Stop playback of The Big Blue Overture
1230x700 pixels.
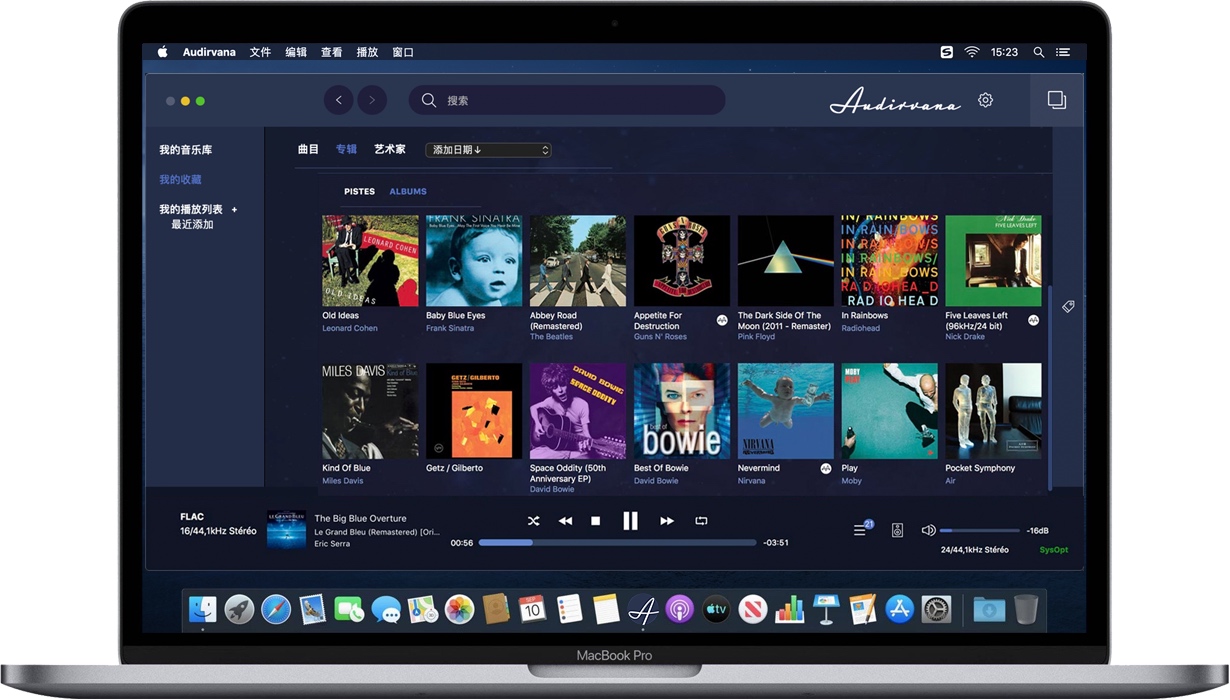pos(596,520)
